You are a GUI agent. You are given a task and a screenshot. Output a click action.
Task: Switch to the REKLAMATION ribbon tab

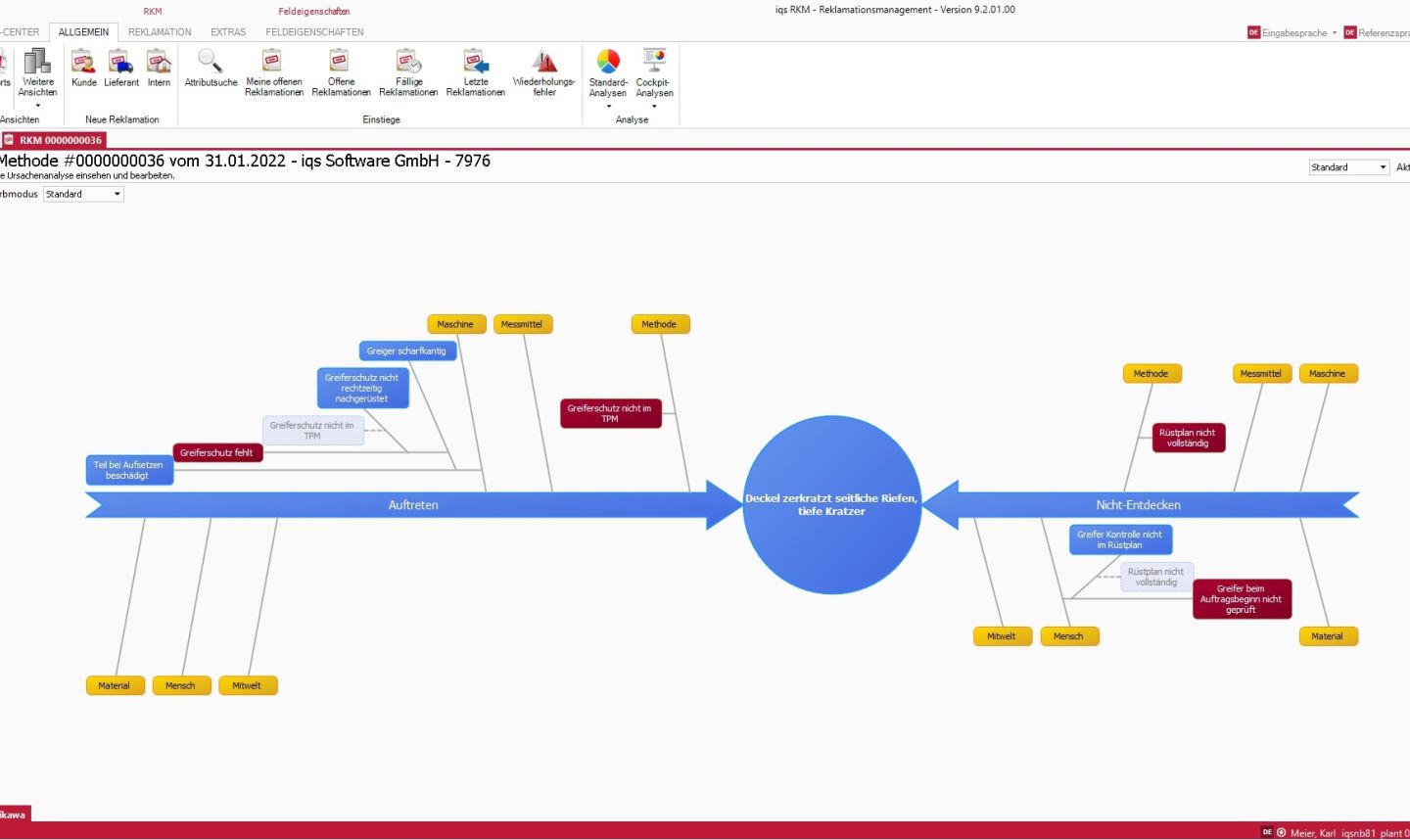(x=160, y=31)
